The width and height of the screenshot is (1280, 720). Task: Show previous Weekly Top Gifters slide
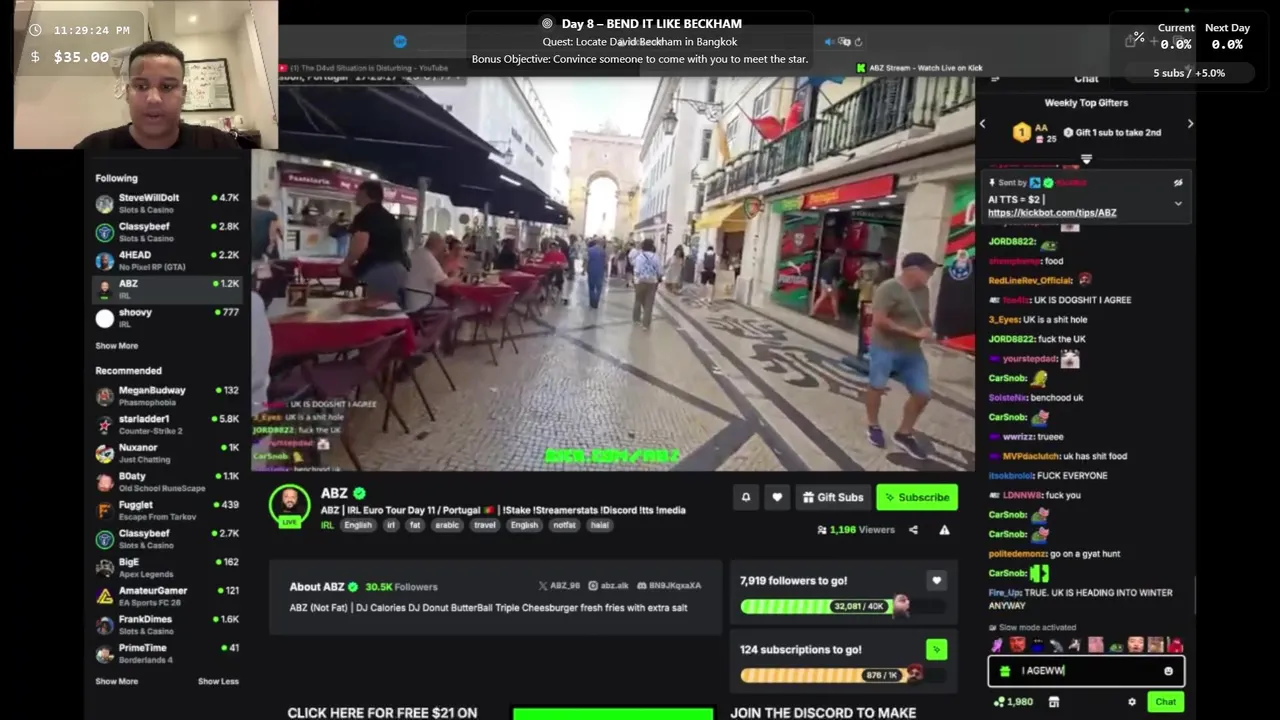(982, 124)
